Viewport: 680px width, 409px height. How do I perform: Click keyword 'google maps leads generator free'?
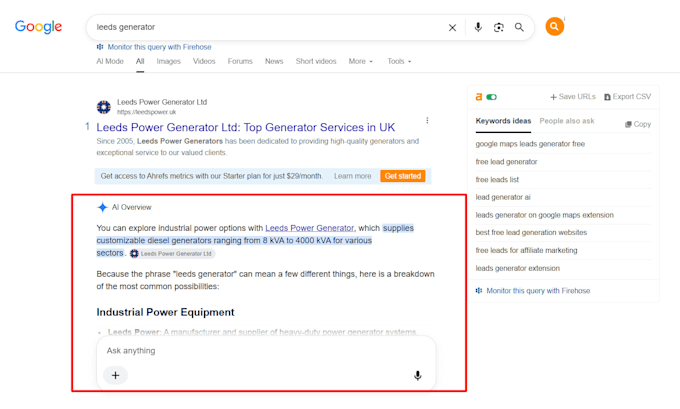click(530, 144)
